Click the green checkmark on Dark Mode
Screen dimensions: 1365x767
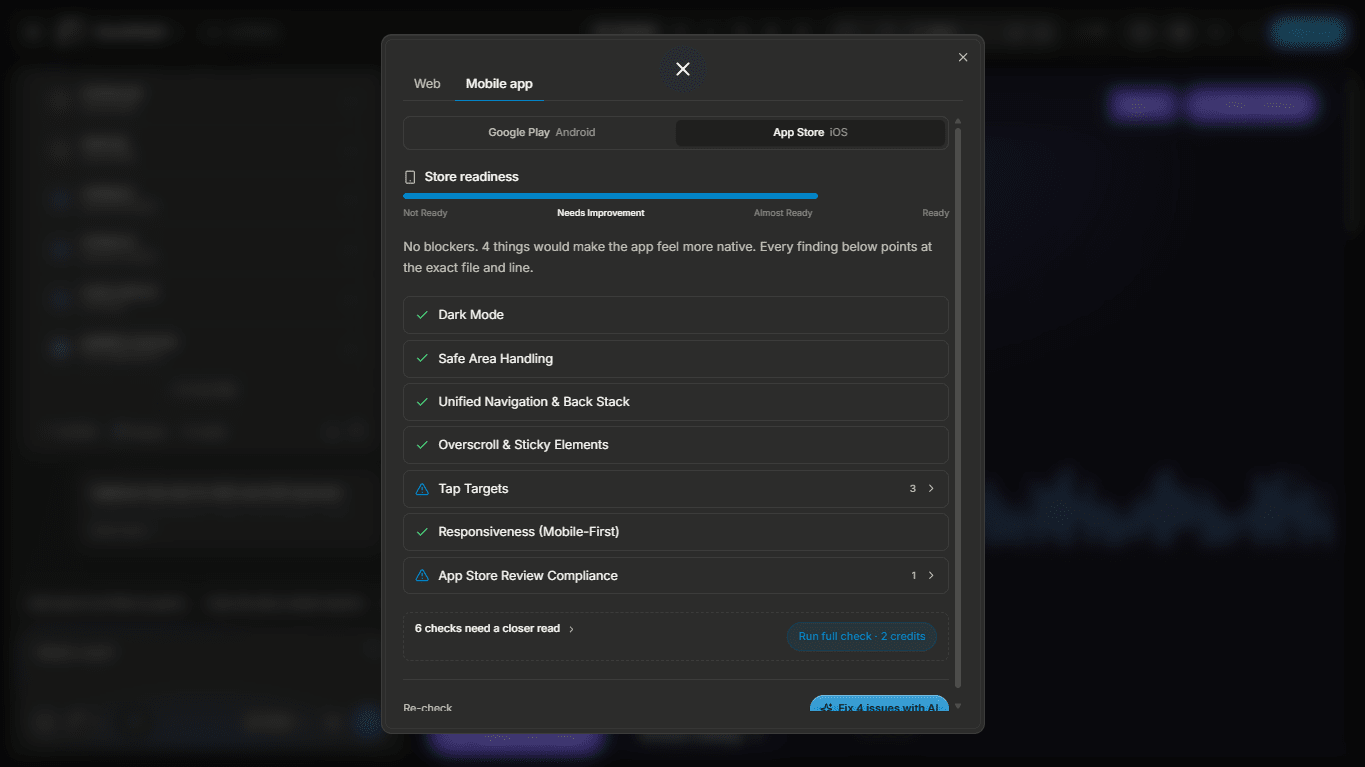tap(422, 315)
